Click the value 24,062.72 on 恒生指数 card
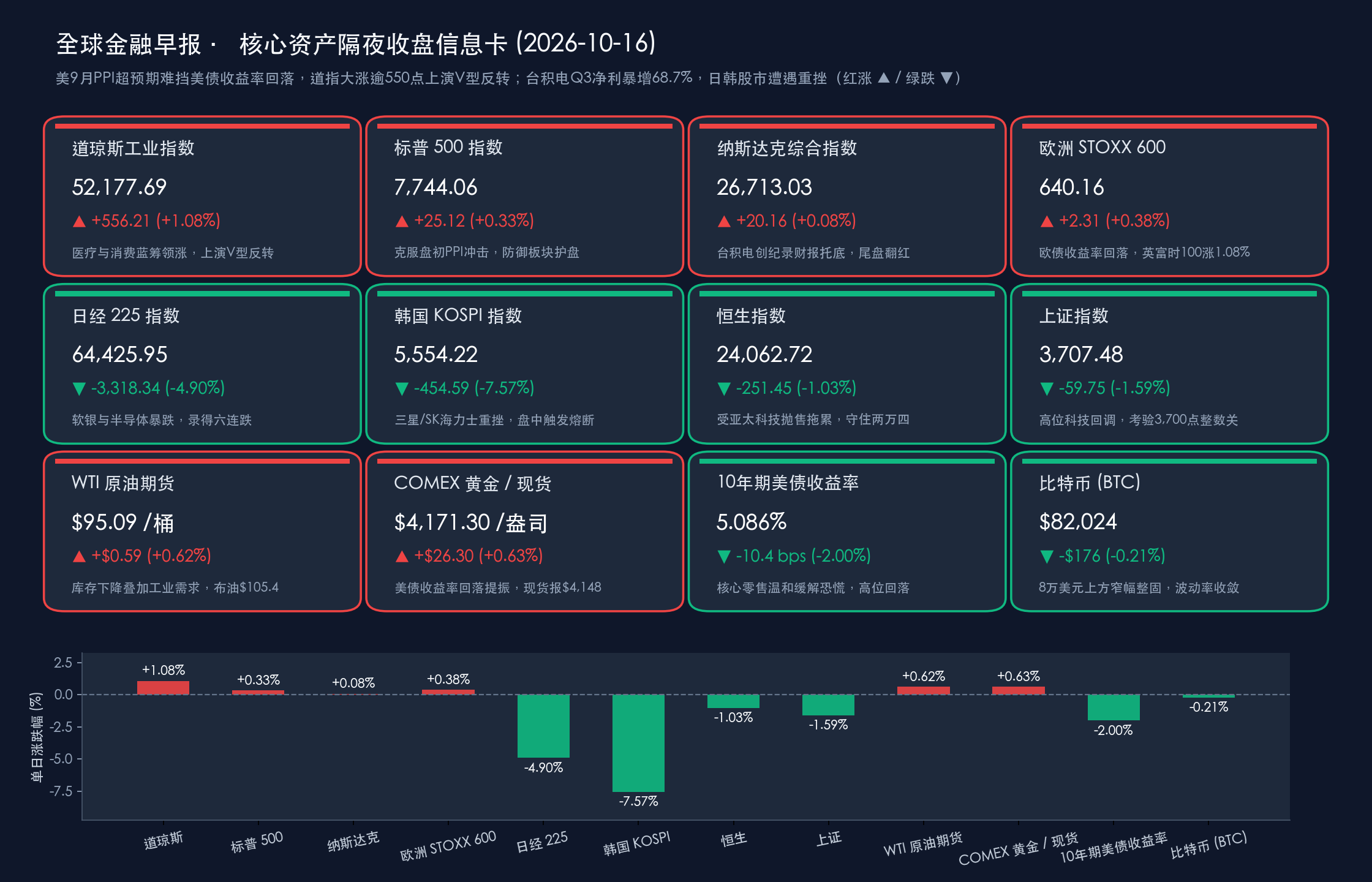1372x882 pixels. click(764, 355)
